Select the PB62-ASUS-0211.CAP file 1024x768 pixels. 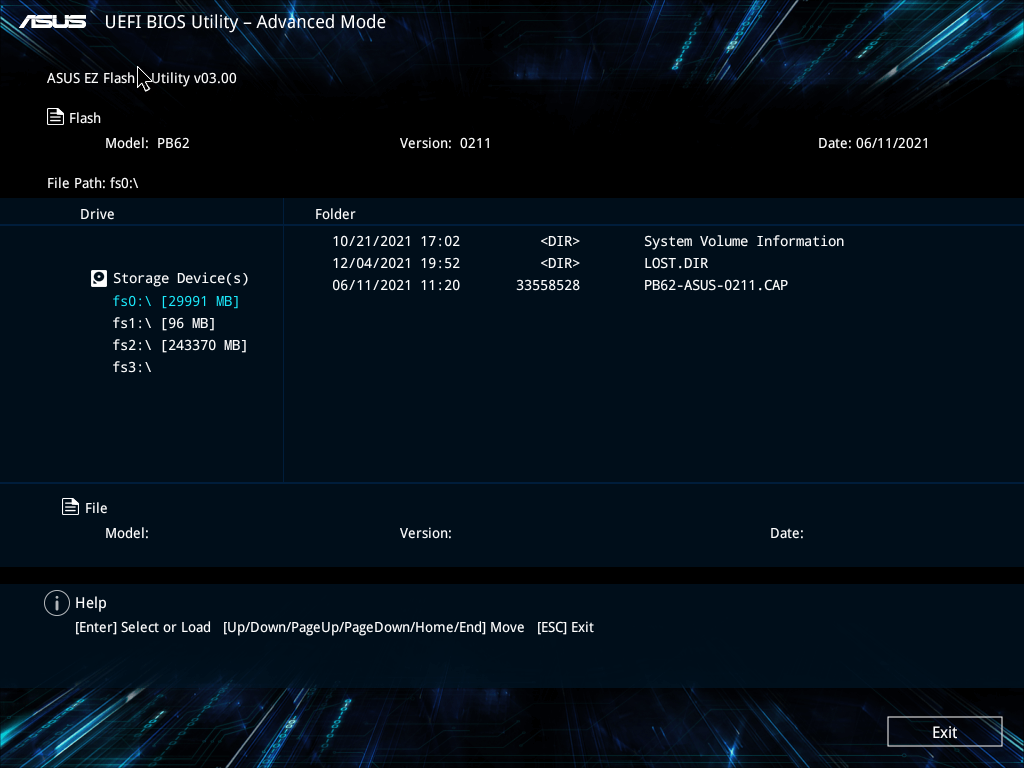click(x=716, y=285)
